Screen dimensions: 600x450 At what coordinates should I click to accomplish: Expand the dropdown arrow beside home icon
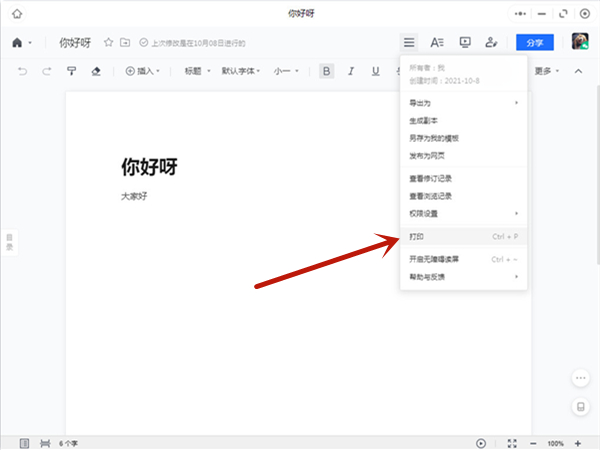click(x=30, y=43)
